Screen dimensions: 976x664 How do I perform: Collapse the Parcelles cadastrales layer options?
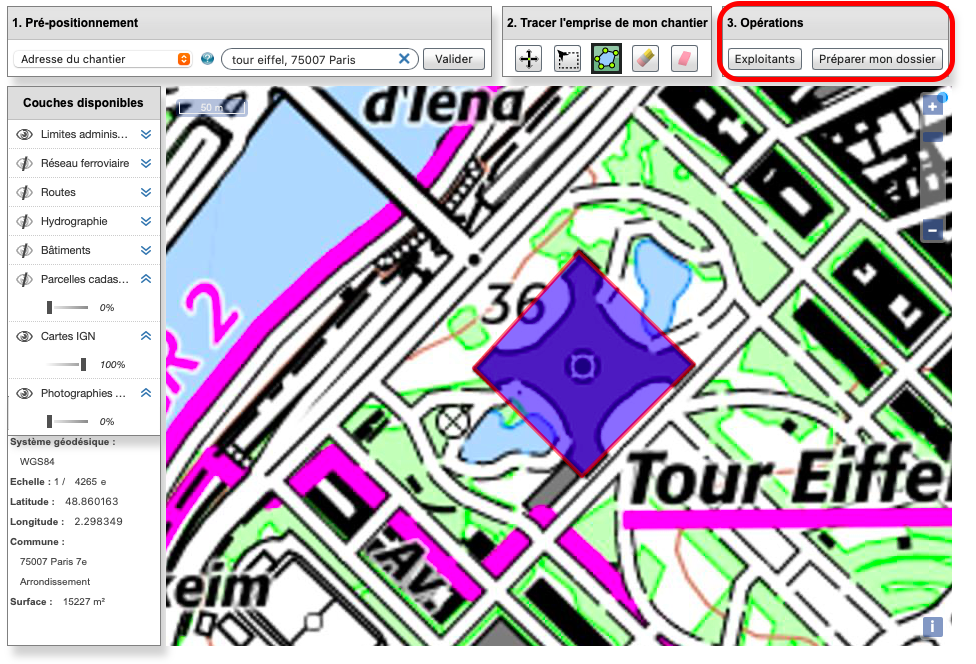(x=146, y=279)
